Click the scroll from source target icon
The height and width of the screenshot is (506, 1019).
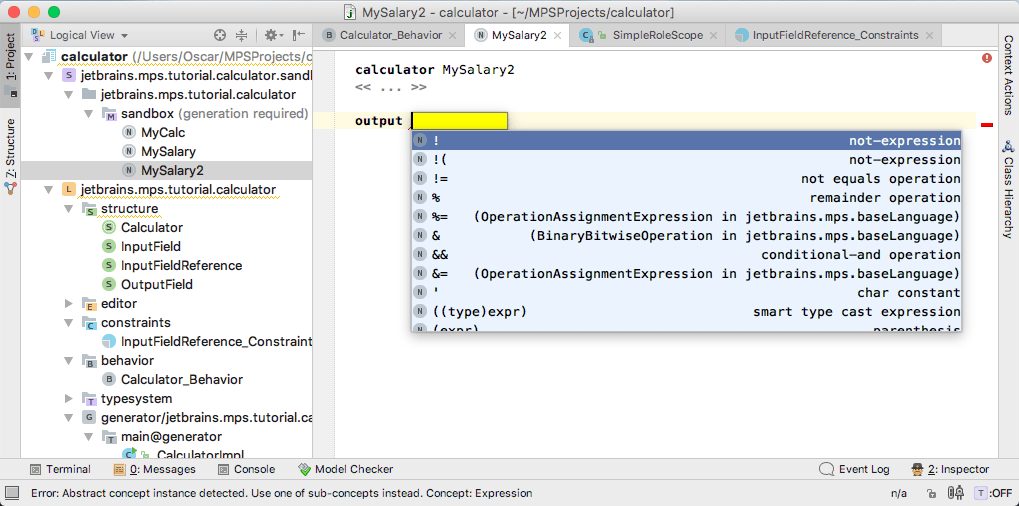pos(221,35)
